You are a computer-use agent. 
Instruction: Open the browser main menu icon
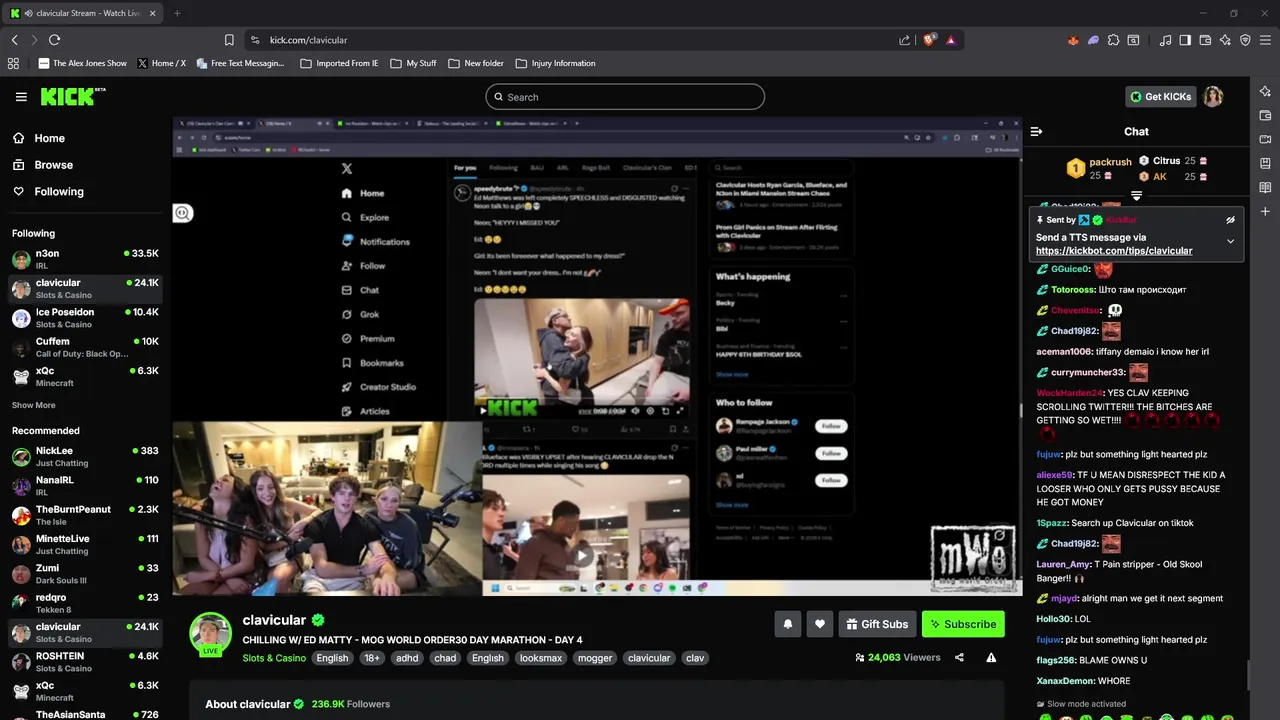point(1266,40)
